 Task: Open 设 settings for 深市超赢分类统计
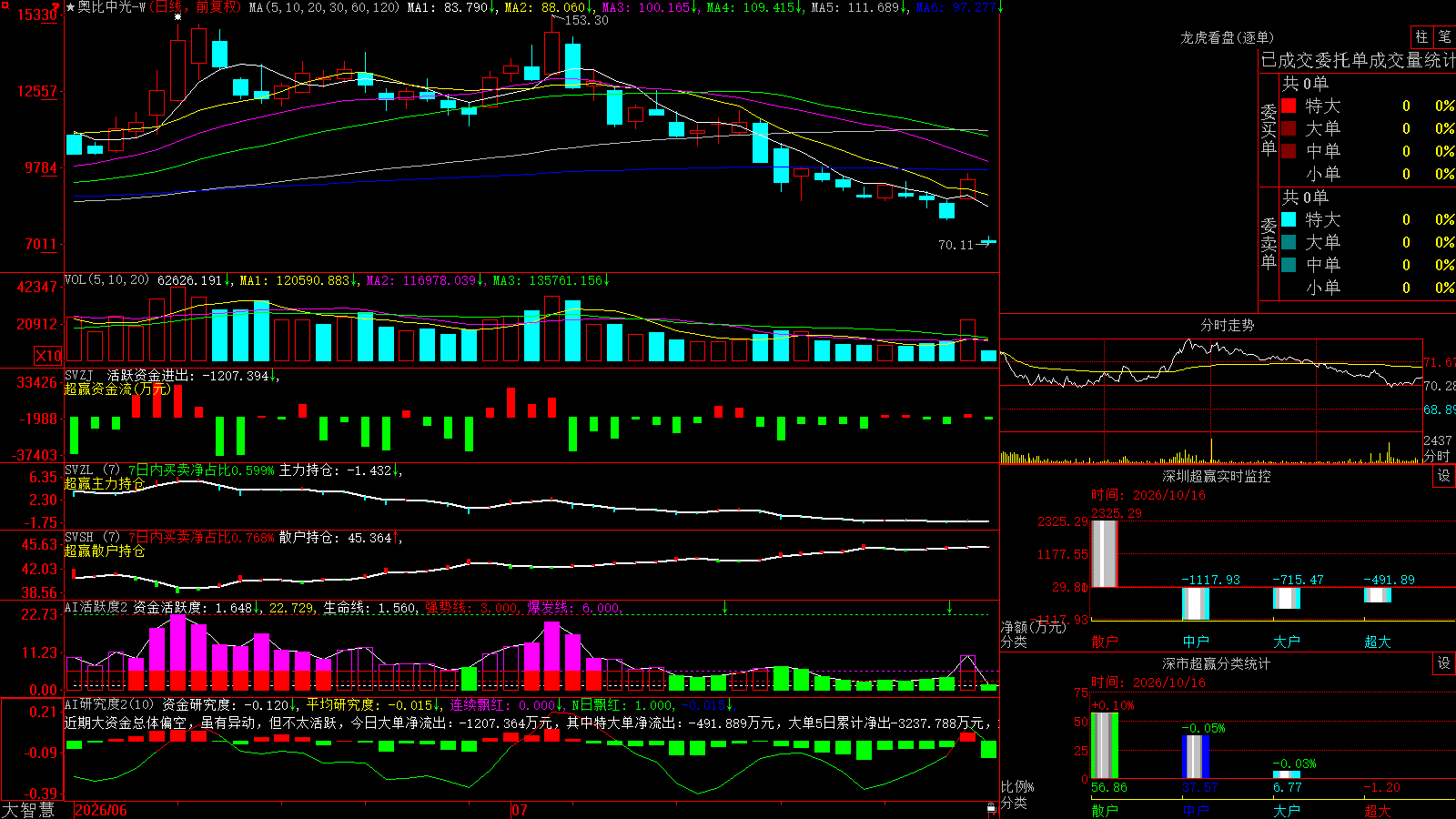[1444, 663]
